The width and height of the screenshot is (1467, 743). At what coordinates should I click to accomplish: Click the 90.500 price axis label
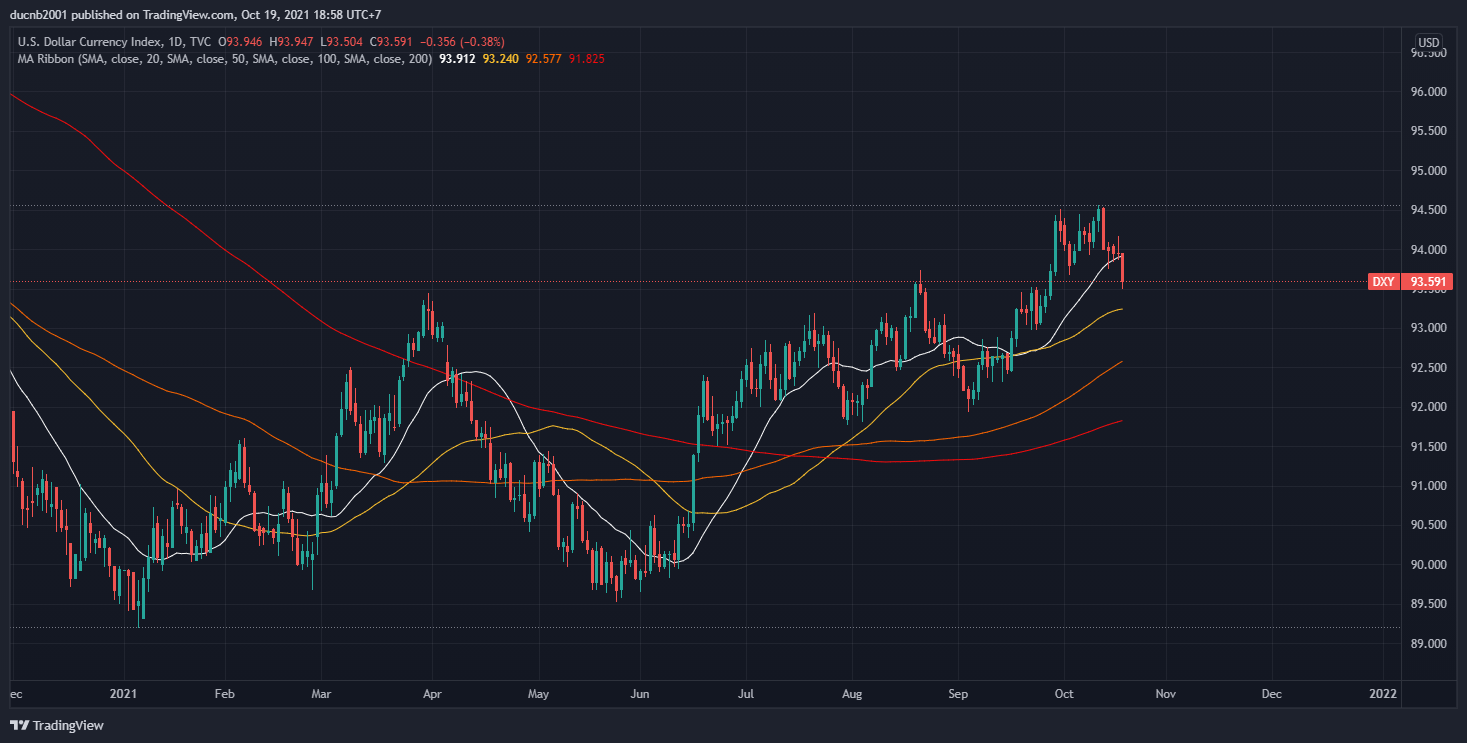1429,525
